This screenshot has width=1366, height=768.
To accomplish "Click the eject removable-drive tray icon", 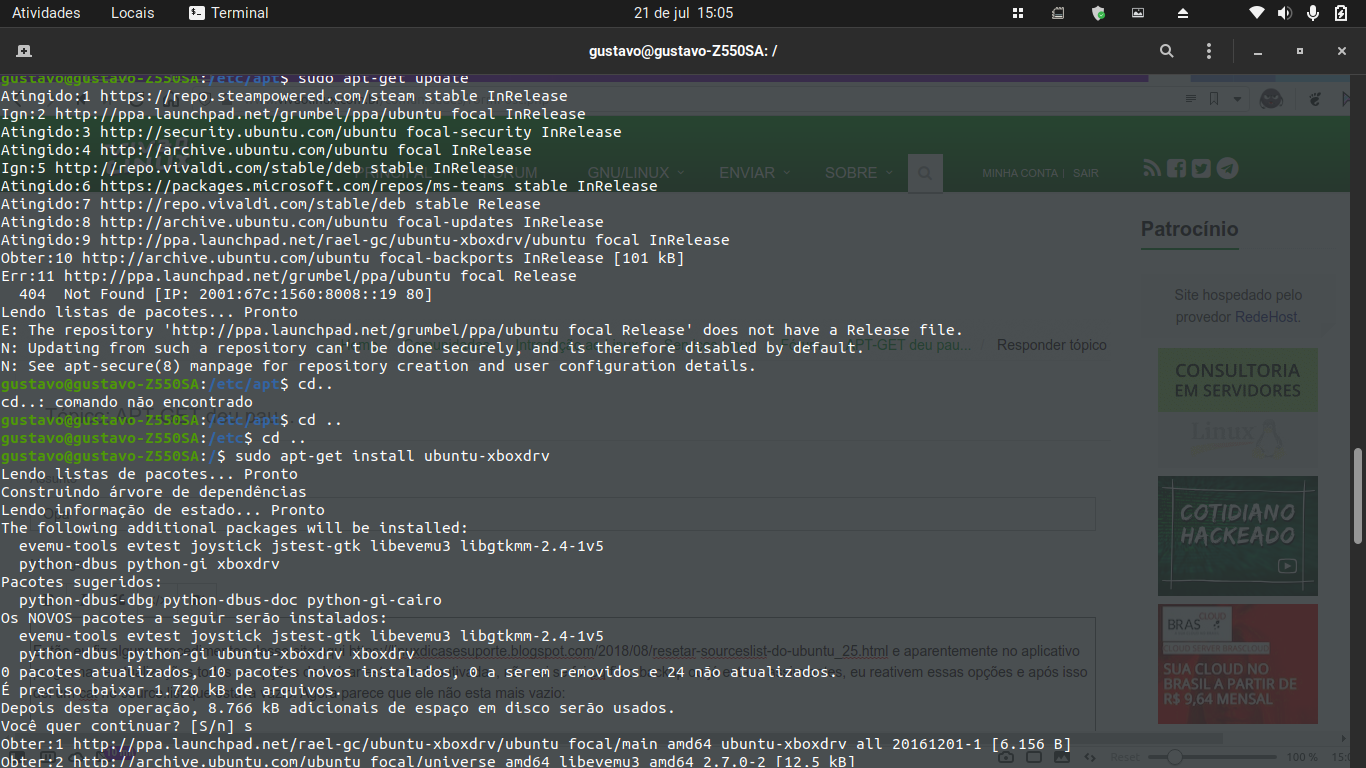I will coord(1182,13).
